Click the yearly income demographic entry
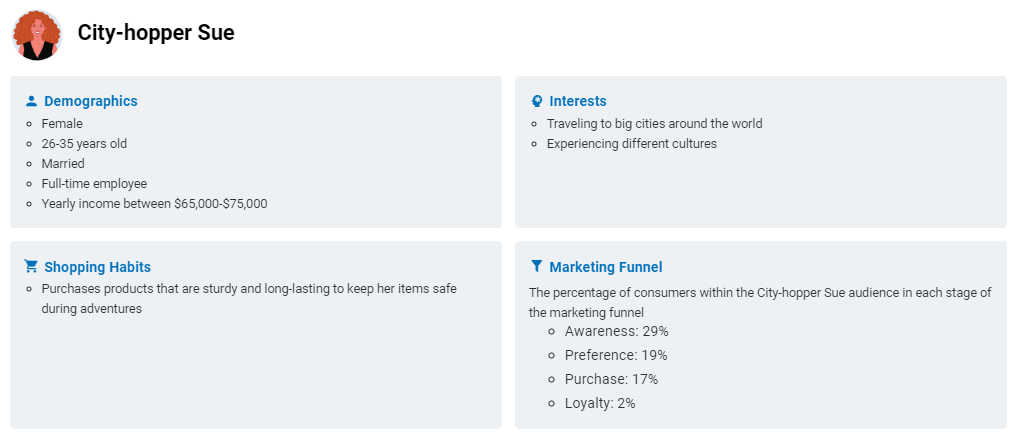 [x=155, y=204]
